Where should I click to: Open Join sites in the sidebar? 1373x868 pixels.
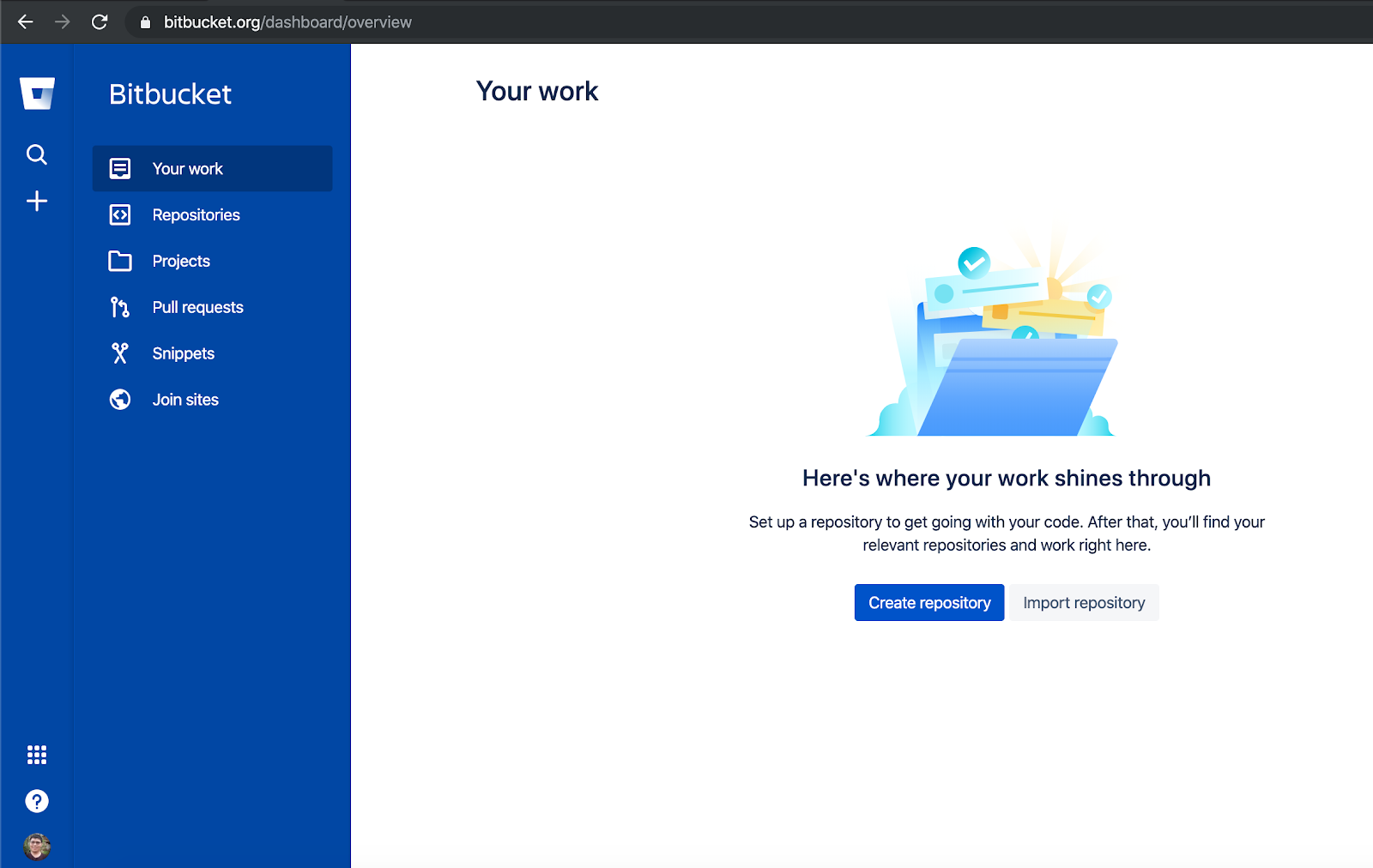pyautogui.click(x=212, y=400)
